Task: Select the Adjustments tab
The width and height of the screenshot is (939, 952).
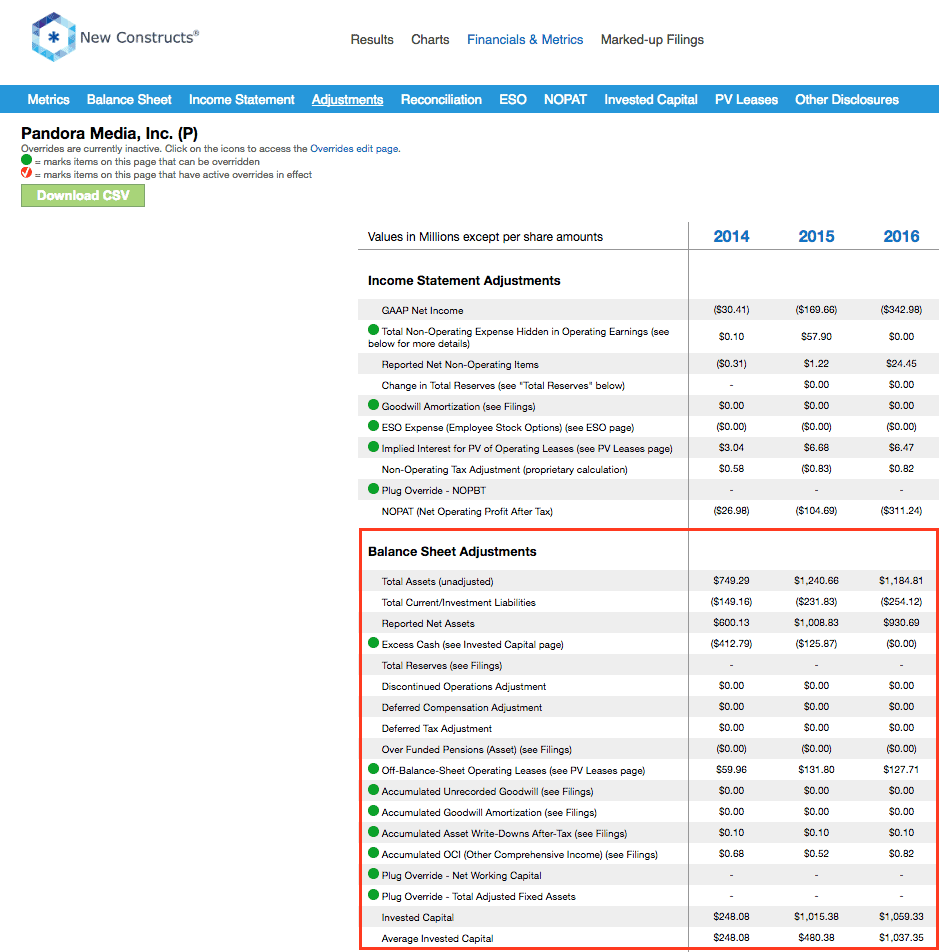Action: pos(348,100)
